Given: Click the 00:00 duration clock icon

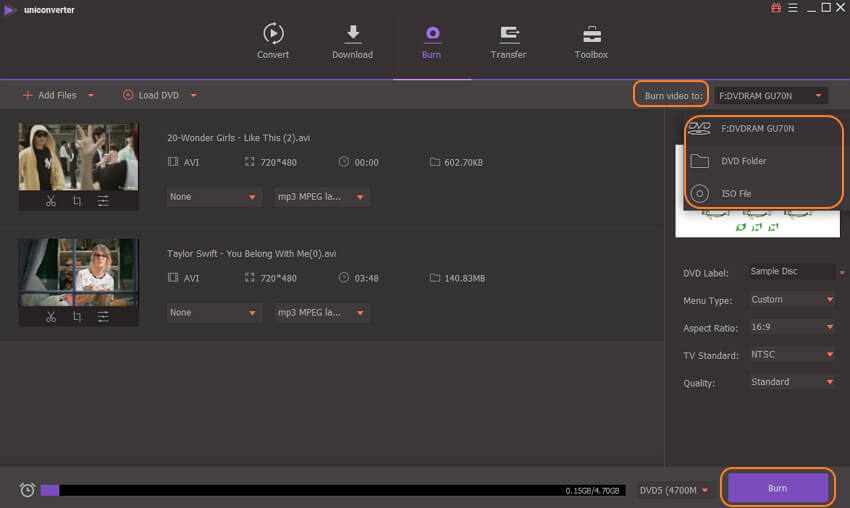Looking at the screenshot, I should (x=344, y=162).
